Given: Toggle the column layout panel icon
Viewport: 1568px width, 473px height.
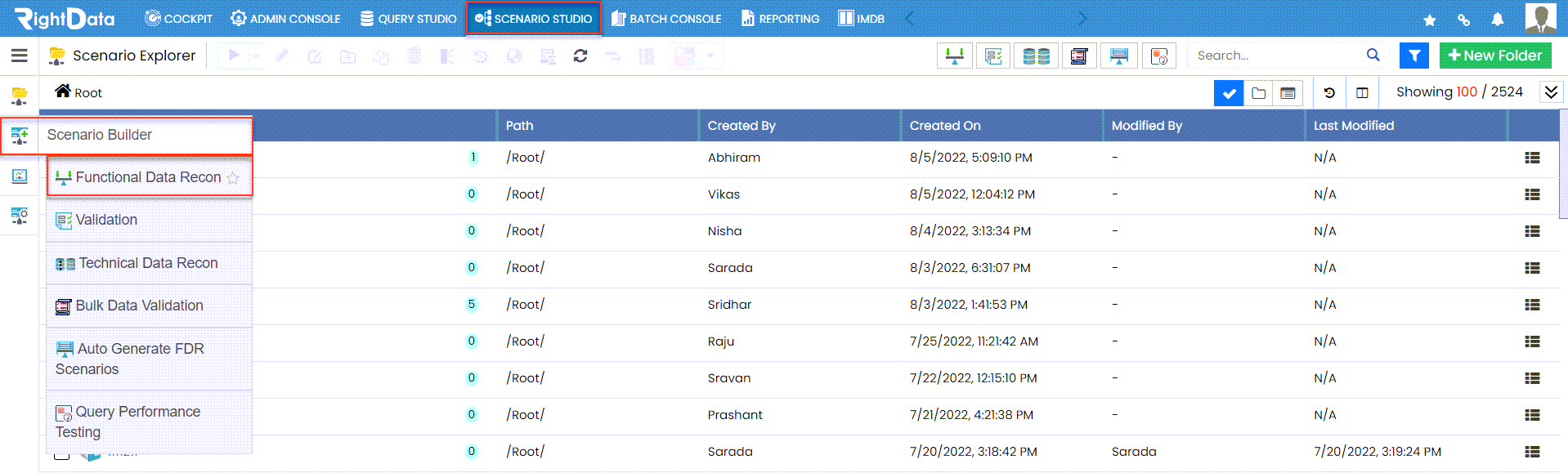Looking at the screenshot, I should [1362, 93].
